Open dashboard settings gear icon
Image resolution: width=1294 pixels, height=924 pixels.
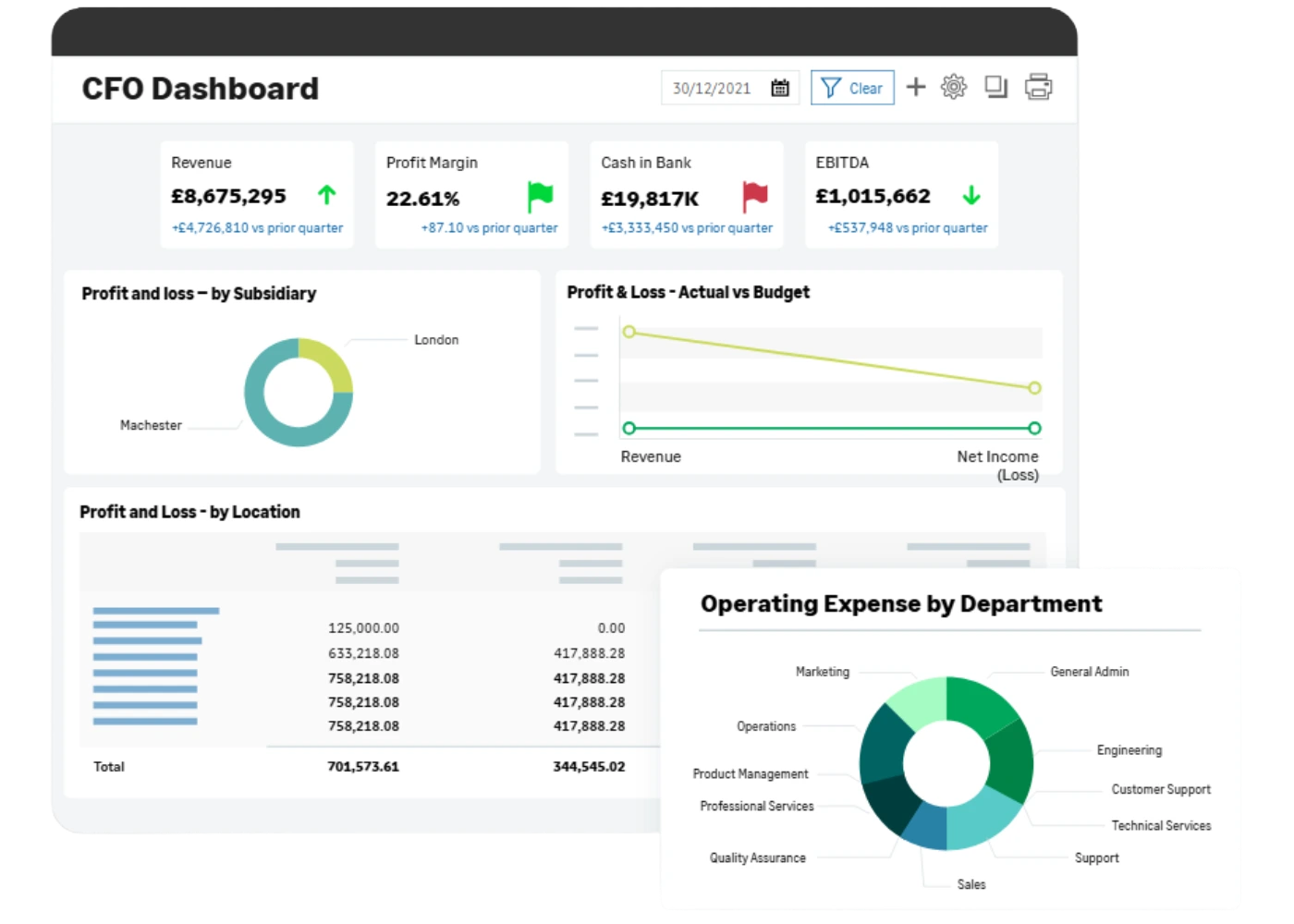click(x=954, y=87)
